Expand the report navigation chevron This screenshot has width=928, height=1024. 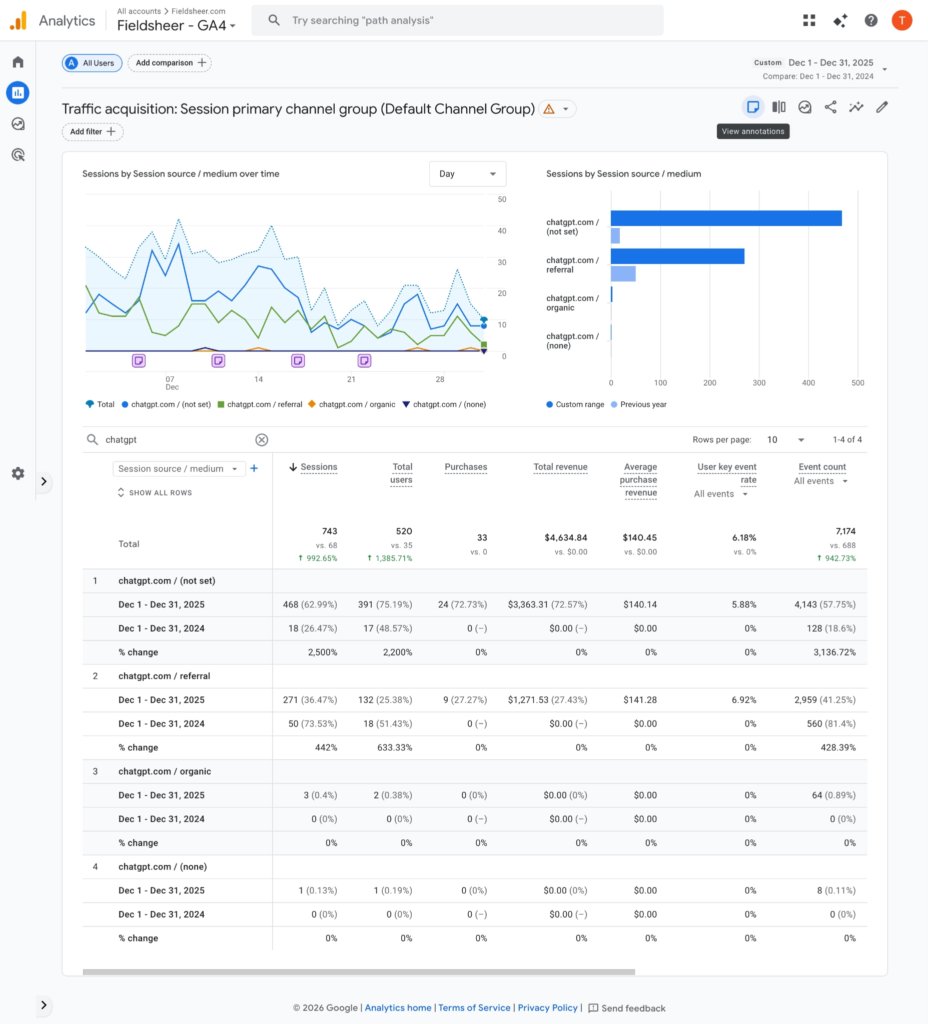pyautogui.click(x=44, y=481)
